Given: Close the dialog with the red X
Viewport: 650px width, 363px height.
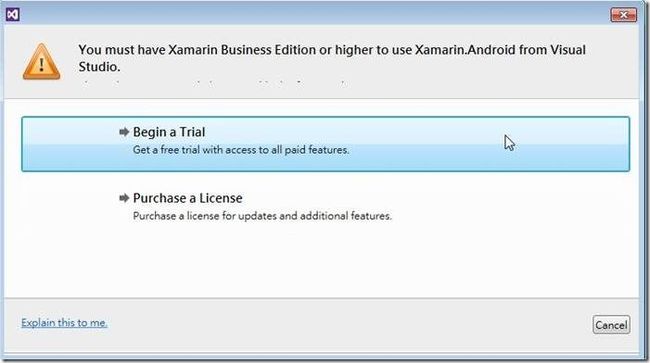Looking at the screenshot, I should click(x=623, y=15).
